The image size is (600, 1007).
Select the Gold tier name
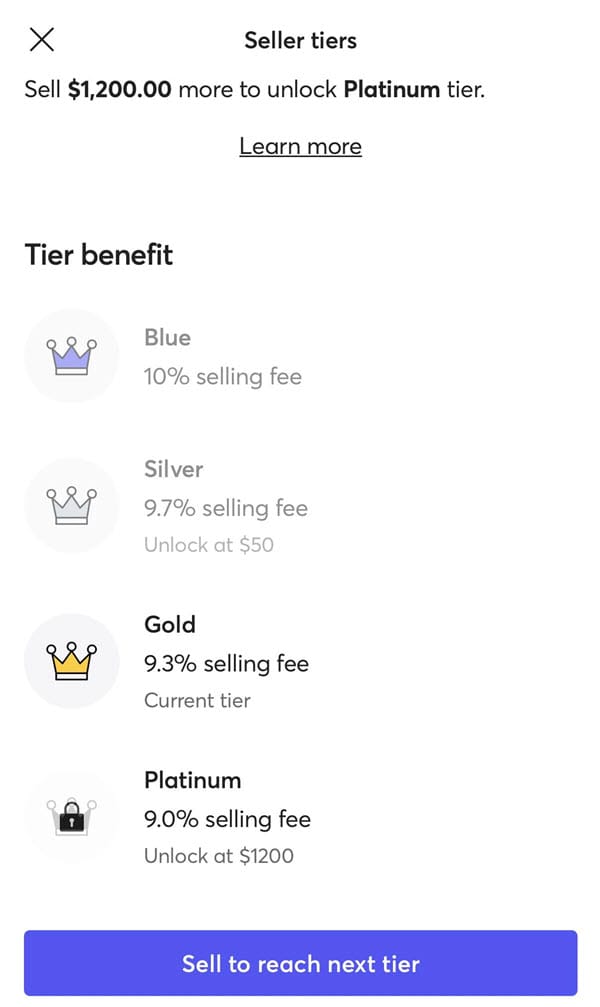point(170,625)
